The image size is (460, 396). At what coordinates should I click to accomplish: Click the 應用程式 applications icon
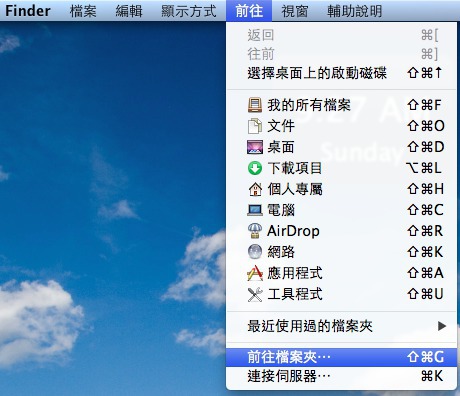coord(255,273)
